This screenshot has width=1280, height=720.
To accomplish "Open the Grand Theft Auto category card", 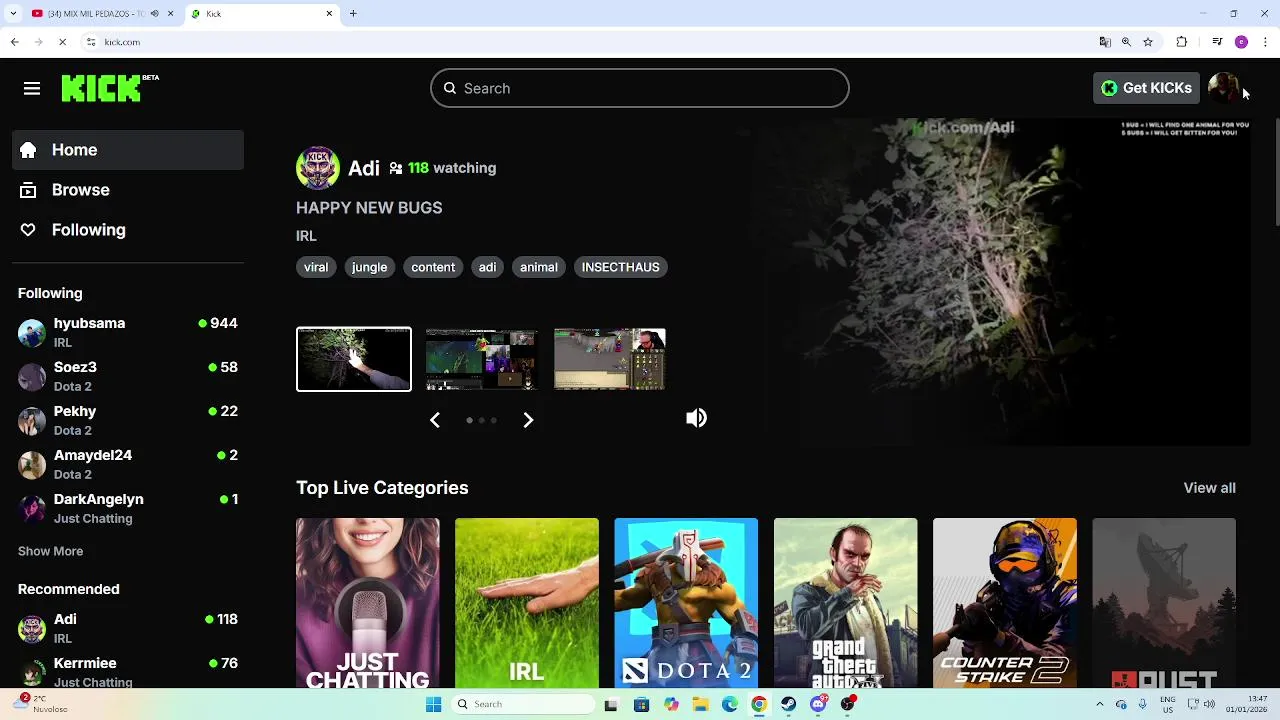I will [x=845, y=603].
